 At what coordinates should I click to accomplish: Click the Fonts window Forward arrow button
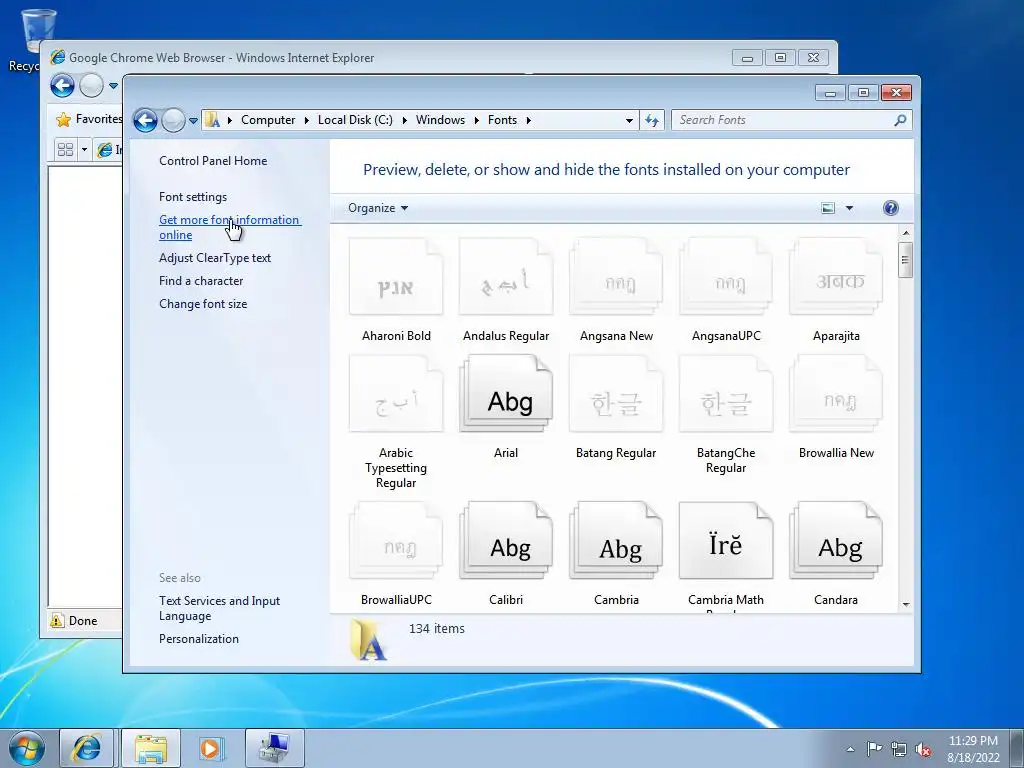point(173,120)
